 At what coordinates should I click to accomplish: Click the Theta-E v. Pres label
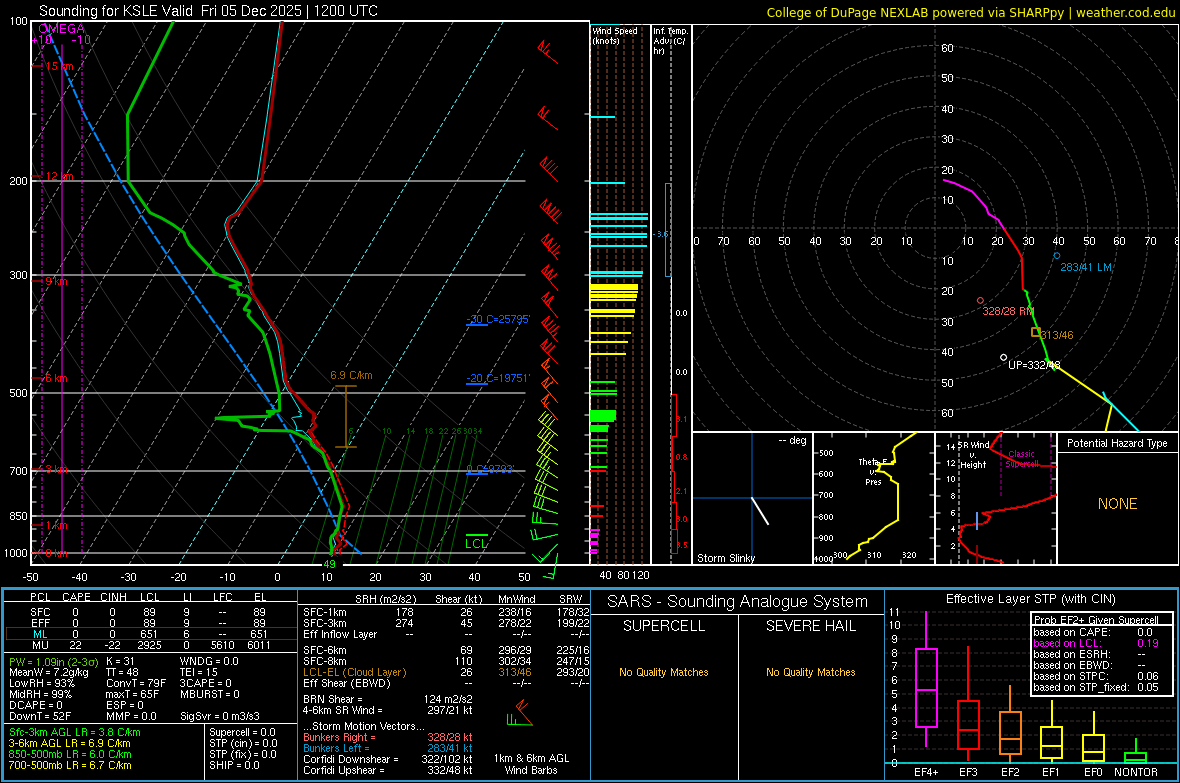873,471
